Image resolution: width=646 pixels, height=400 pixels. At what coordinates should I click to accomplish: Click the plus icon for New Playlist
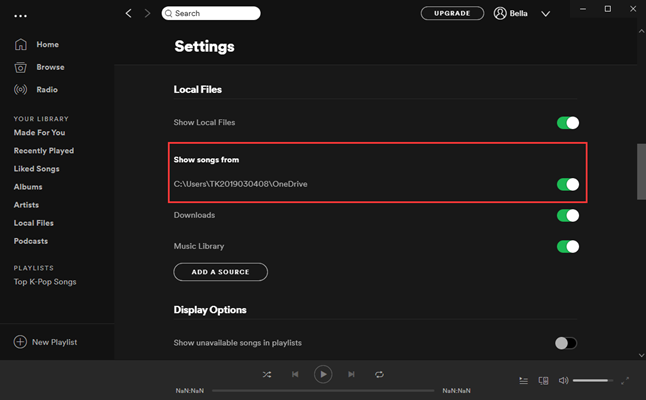coord(20,342)
